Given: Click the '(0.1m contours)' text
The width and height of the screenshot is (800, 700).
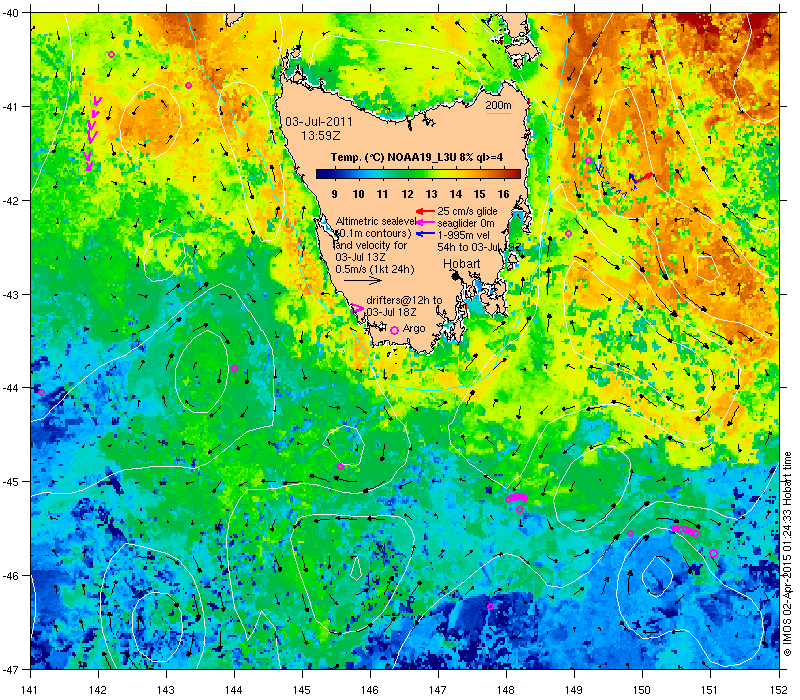Looking at the screenshot, I should [374, 233].
